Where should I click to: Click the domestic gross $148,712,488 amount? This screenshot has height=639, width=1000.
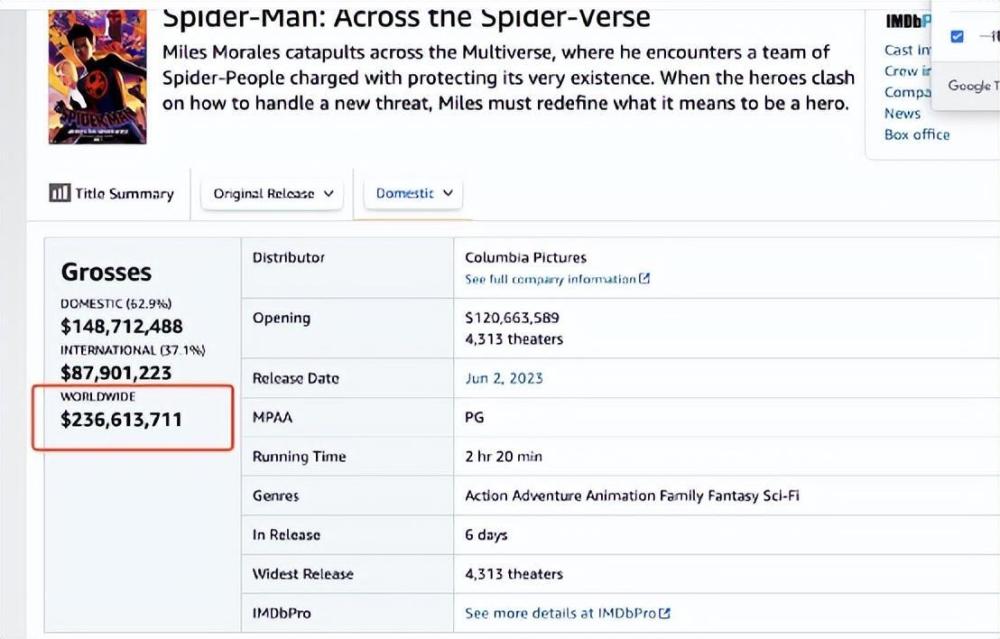(122, 327)
